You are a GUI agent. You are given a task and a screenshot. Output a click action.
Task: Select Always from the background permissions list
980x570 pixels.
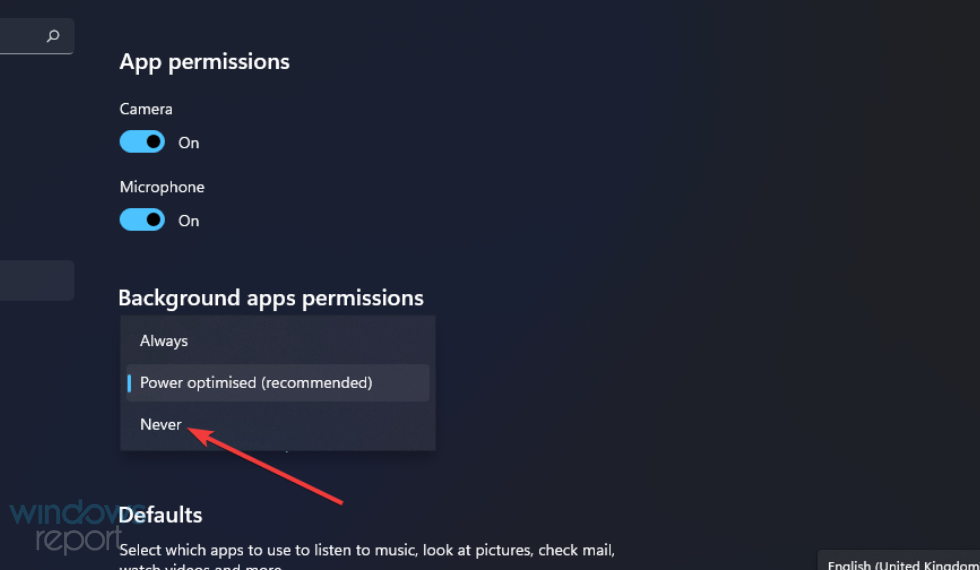(x=164, y=341)
